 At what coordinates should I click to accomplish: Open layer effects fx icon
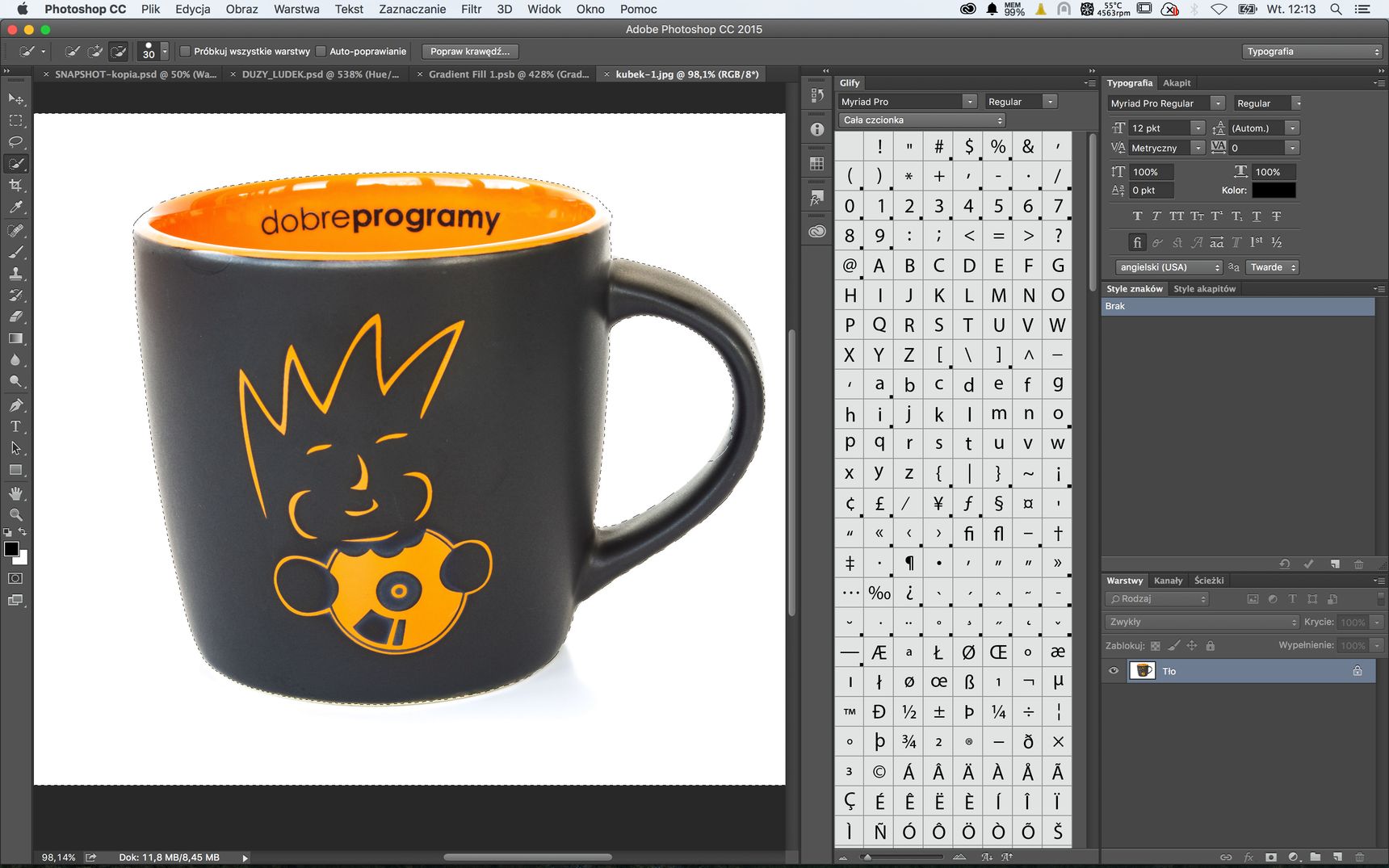pos(1248,857)
